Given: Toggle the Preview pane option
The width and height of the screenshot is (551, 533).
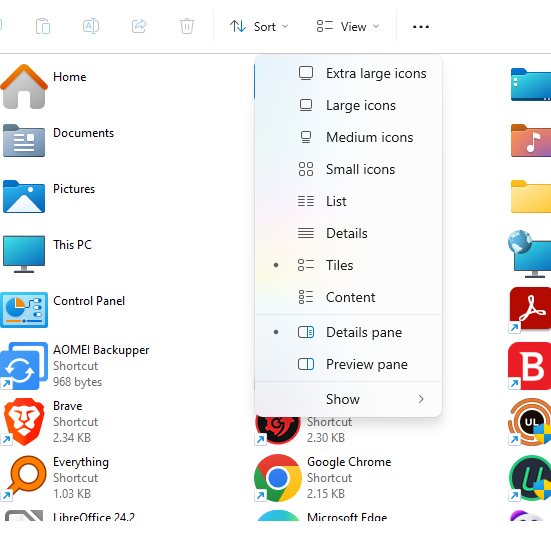Looking at the screenshot, I should (348, 364).
